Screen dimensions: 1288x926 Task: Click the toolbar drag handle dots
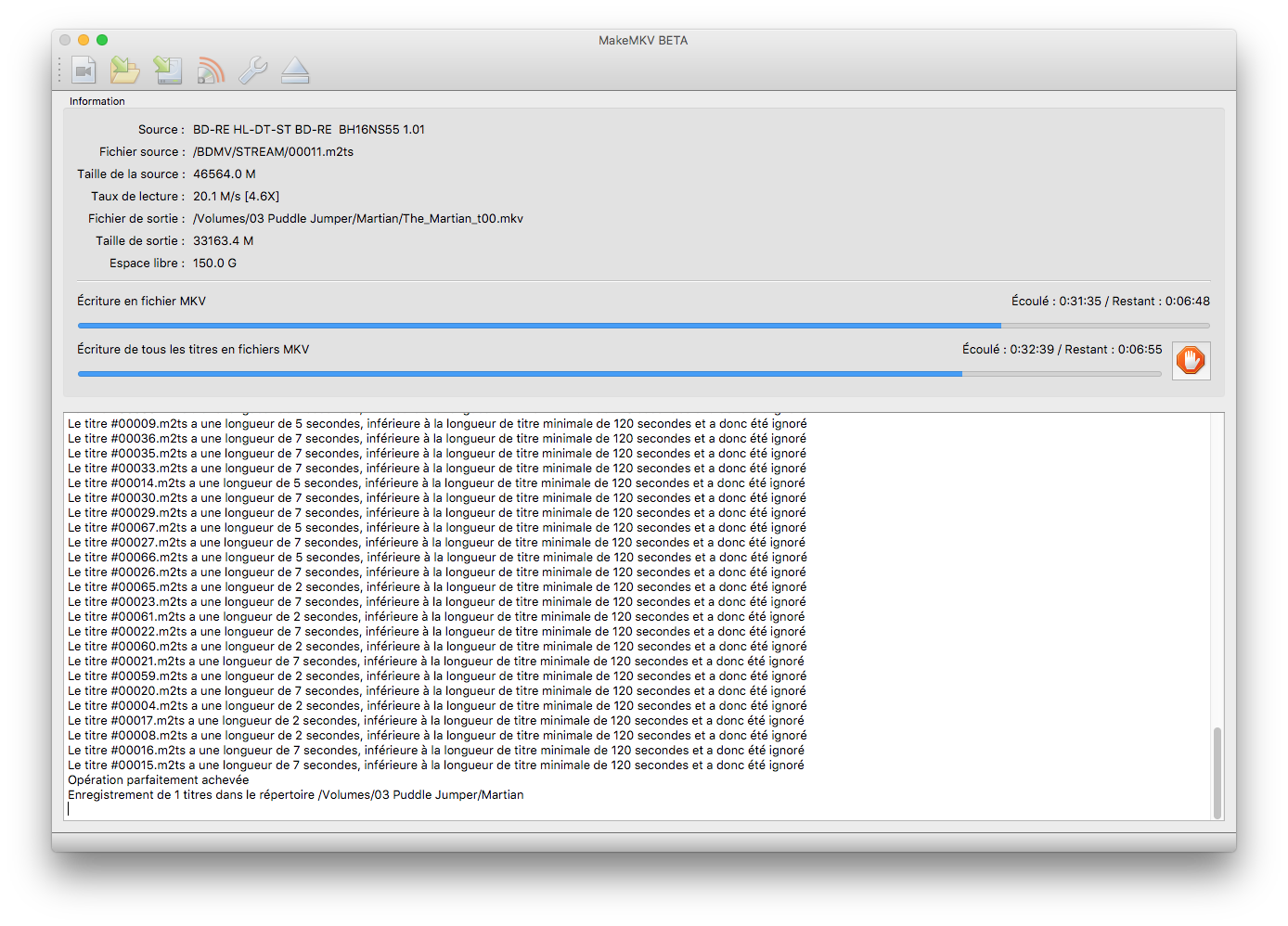point(60,71)
